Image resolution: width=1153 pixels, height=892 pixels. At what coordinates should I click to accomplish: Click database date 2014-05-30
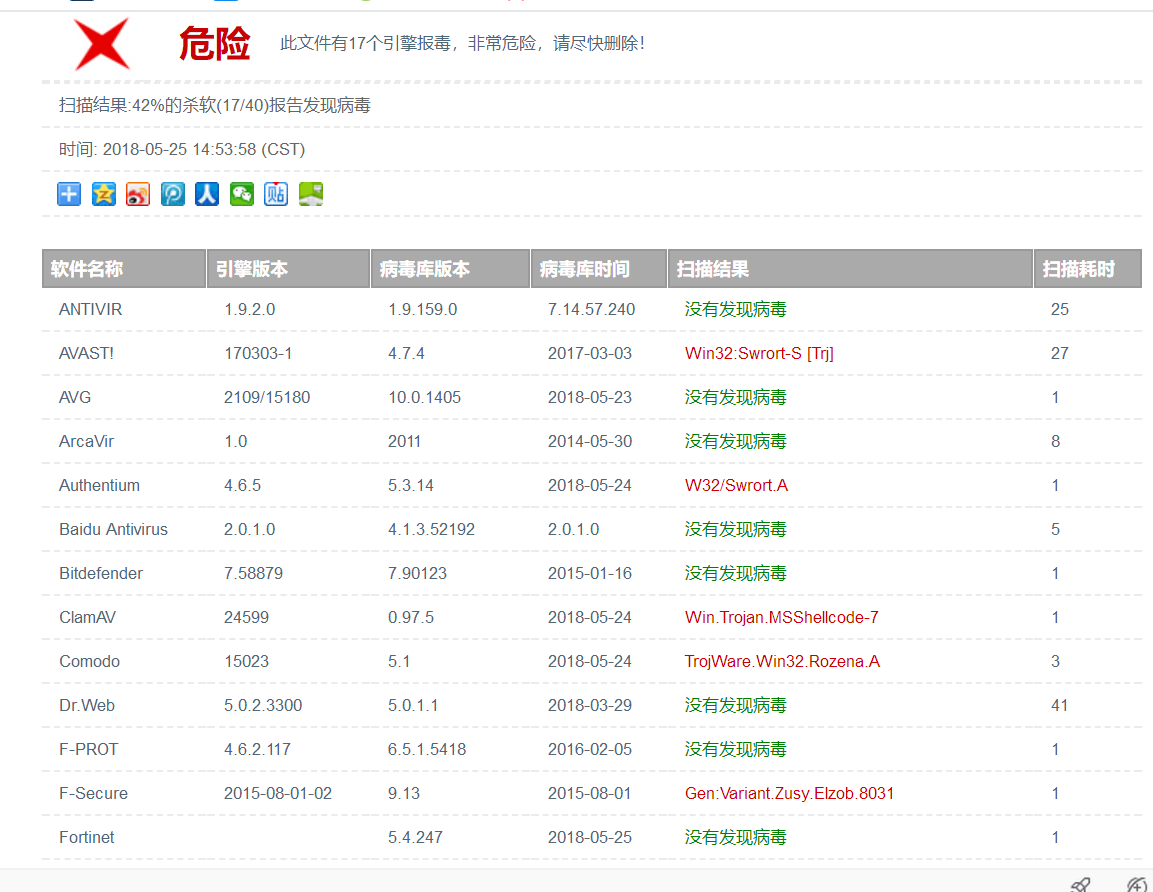pyautogui.click(x=590, y=442)
